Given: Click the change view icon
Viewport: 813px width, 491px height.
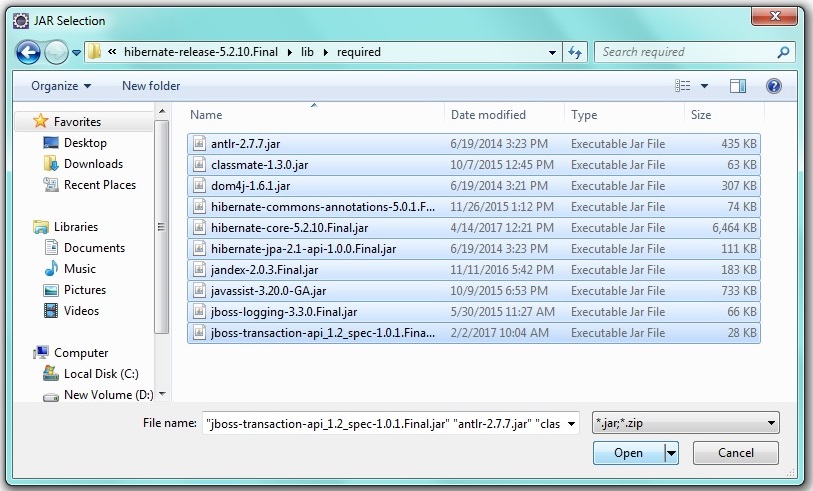Looking at the screenshot, I should [682, 86].
